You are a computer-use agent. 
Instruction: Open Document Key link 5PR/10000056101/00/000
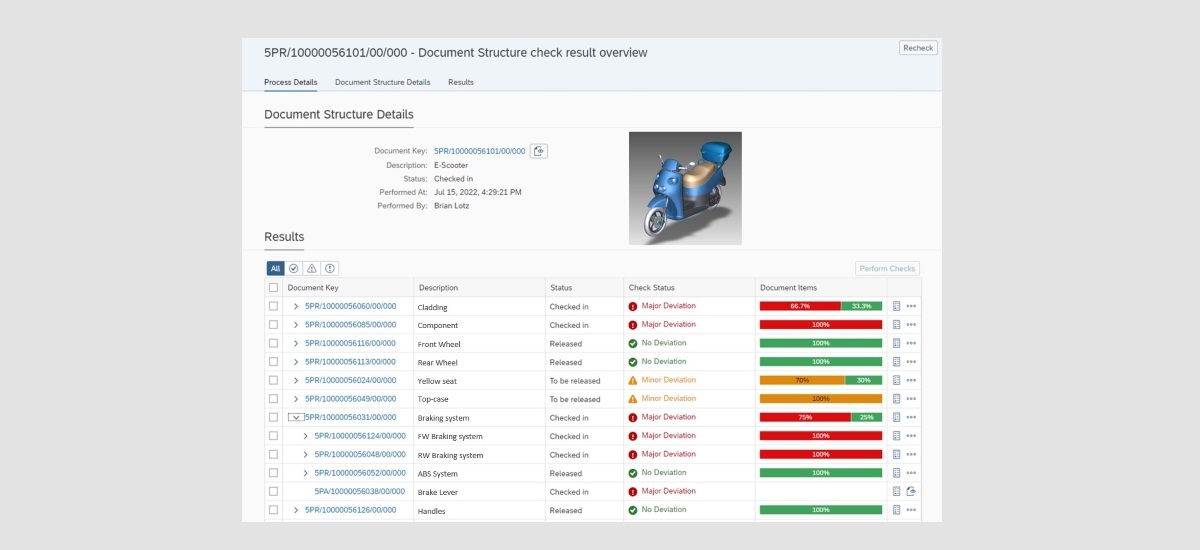point(480,151)
